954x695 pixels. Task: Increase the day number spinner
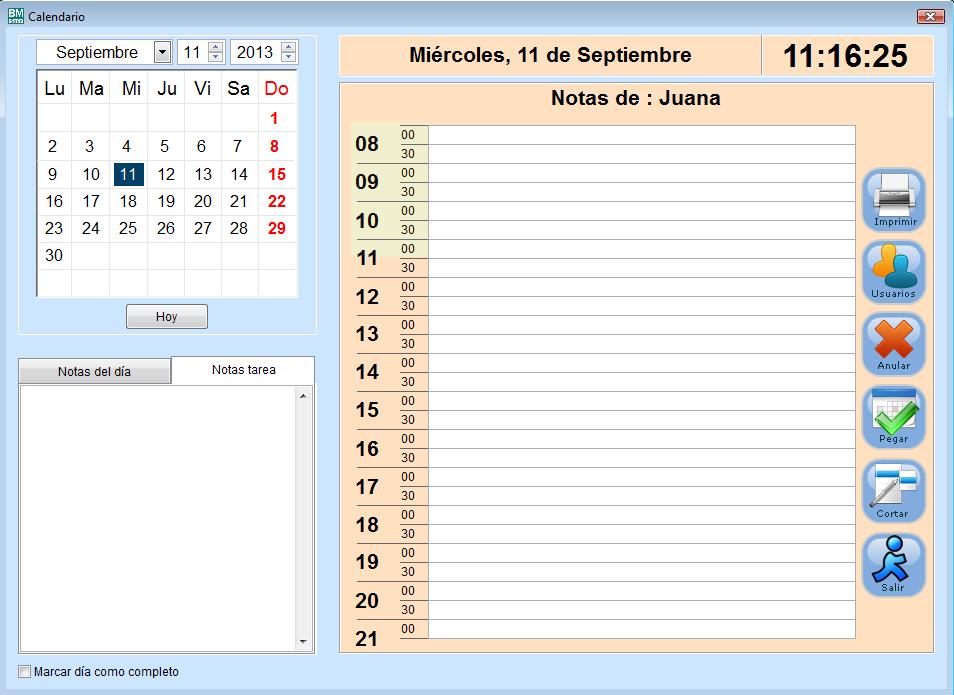click(x=215, y=47)
